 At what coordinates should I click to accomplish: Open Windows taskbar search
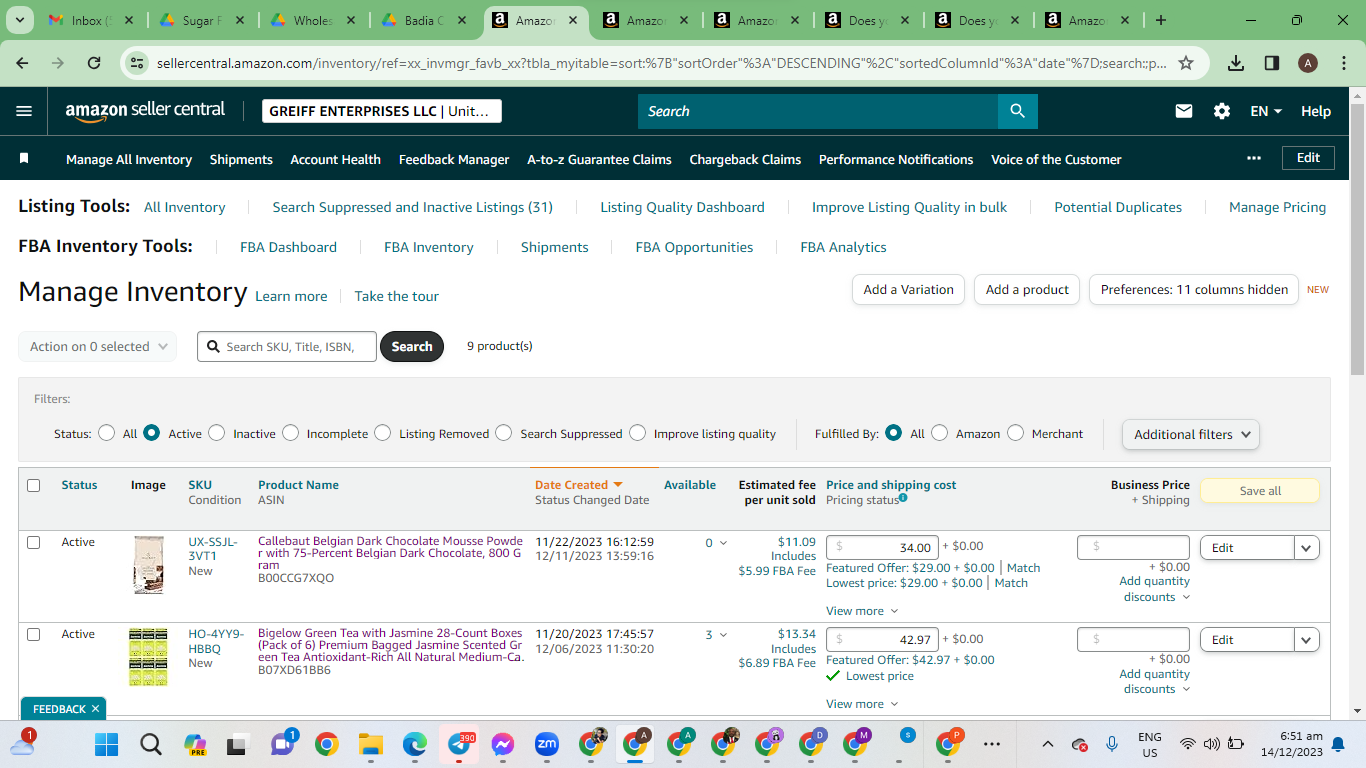(x=150, y=744)
